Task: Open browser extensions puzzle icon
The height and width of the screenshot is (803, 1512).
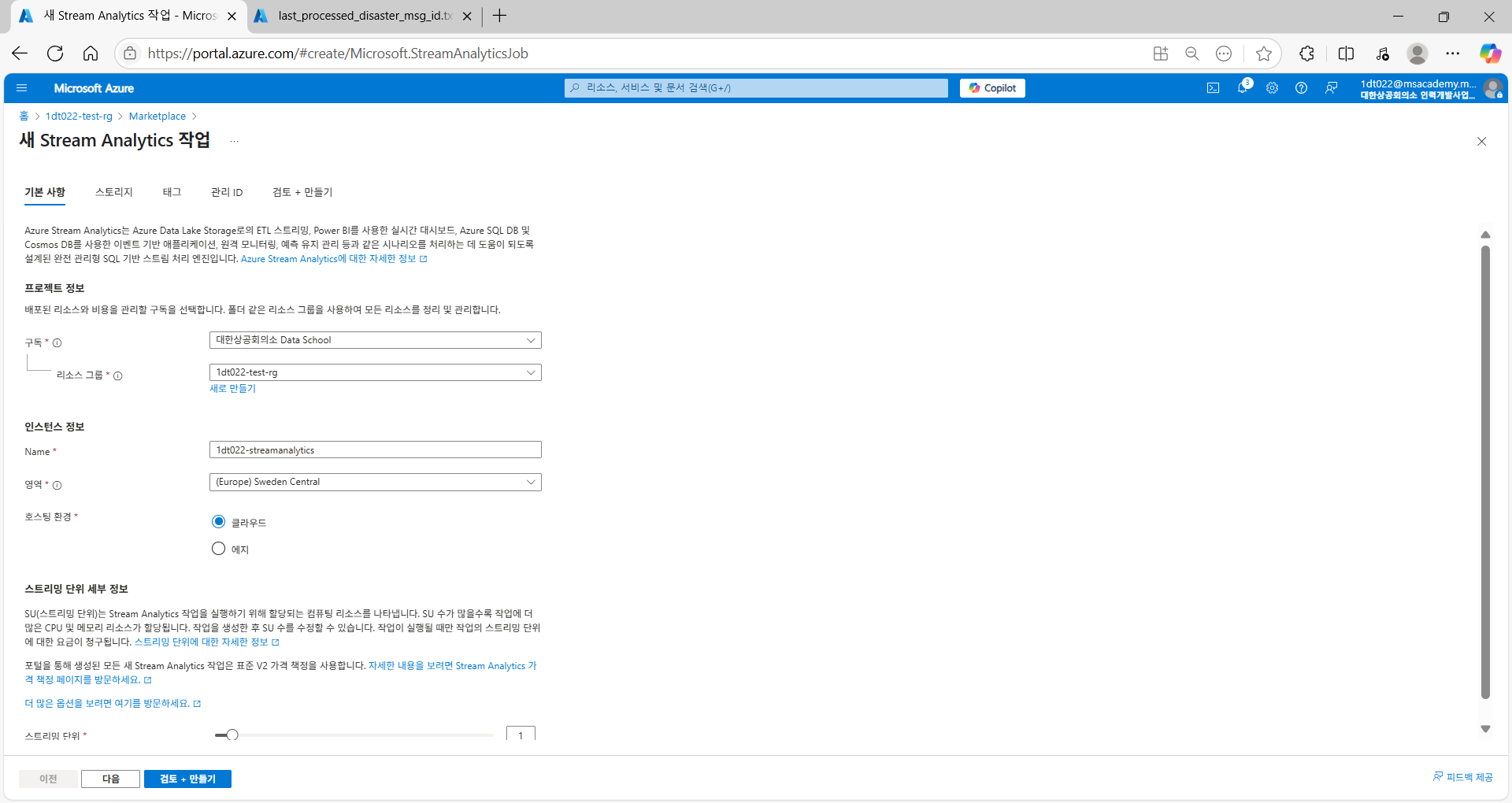Action: (x=1306, y=54)
